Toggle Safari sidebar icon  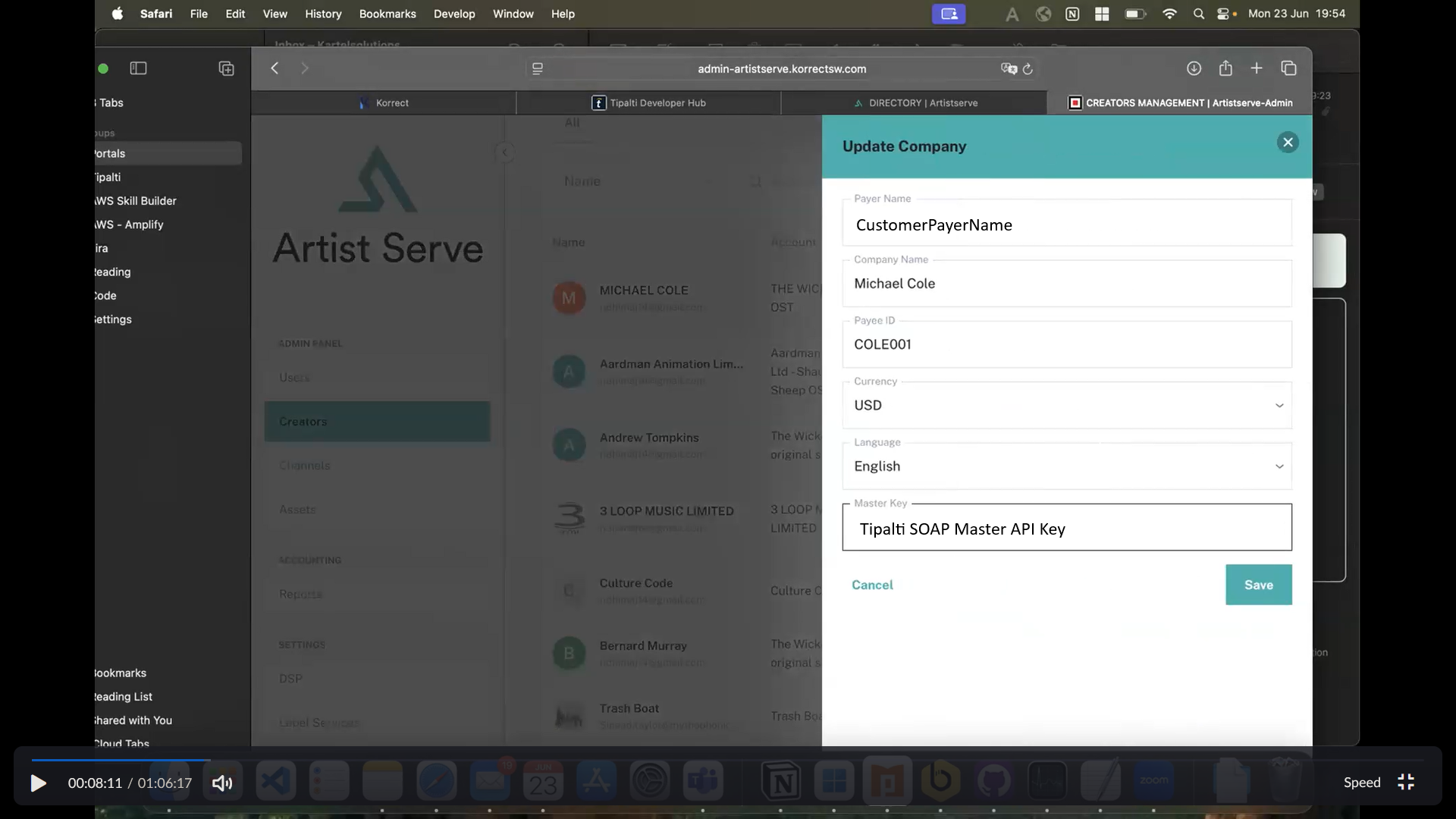(138, 68)
